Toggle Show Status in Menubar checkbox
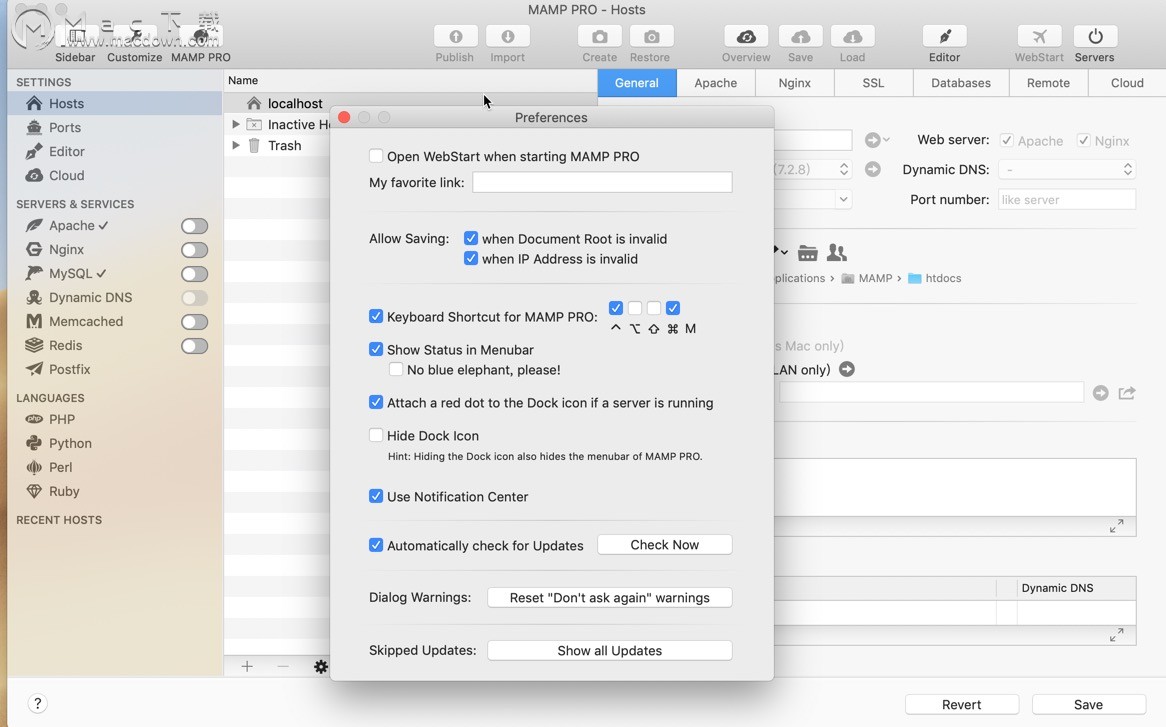Screen dimensions: 1166x727 [x=376, y=349]
